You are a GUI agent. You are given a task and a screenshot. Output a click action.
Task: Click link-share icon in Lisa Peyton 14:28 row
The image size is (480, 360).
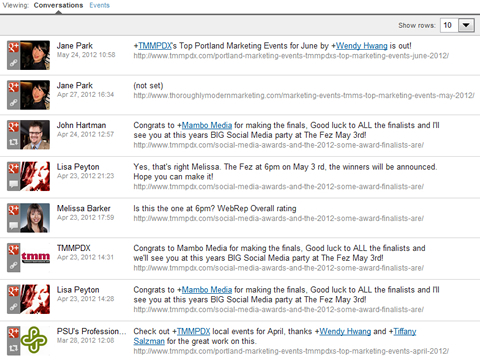13,307
